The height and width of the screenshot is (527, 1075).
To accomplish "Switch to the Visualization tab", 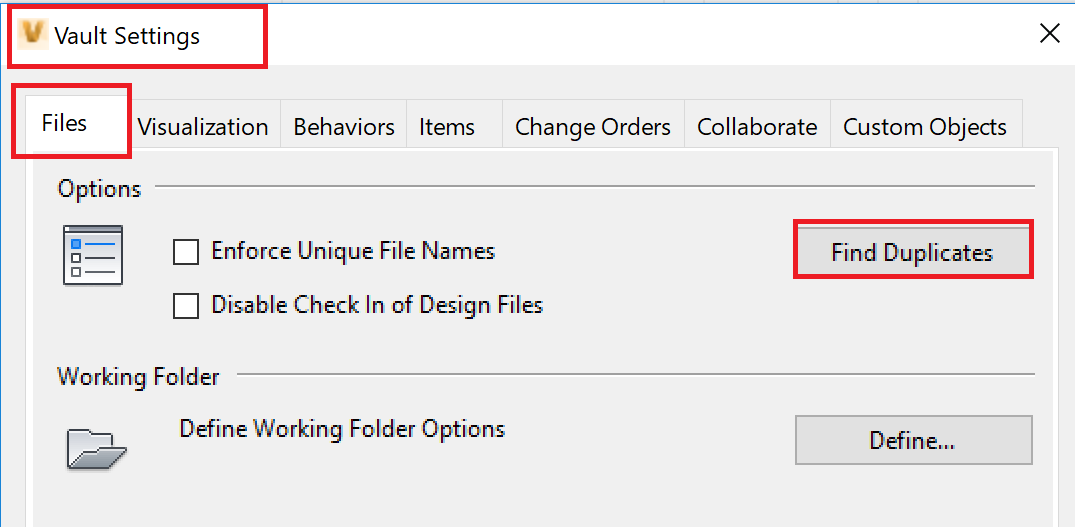I will 203,127.
